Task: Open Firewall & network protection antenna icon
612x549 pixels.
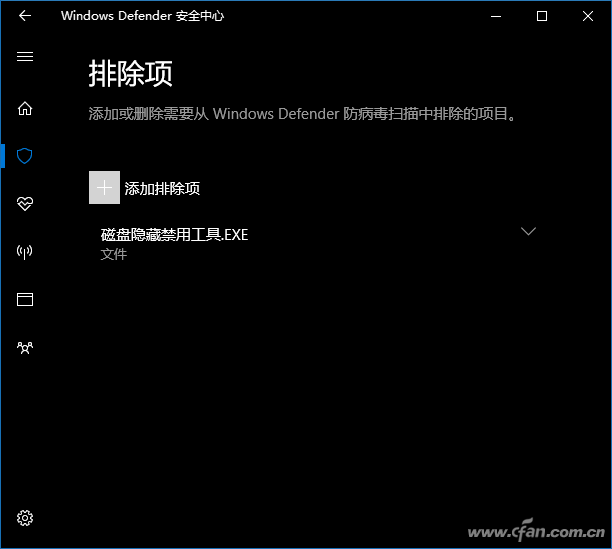Action: click(25, 252)
